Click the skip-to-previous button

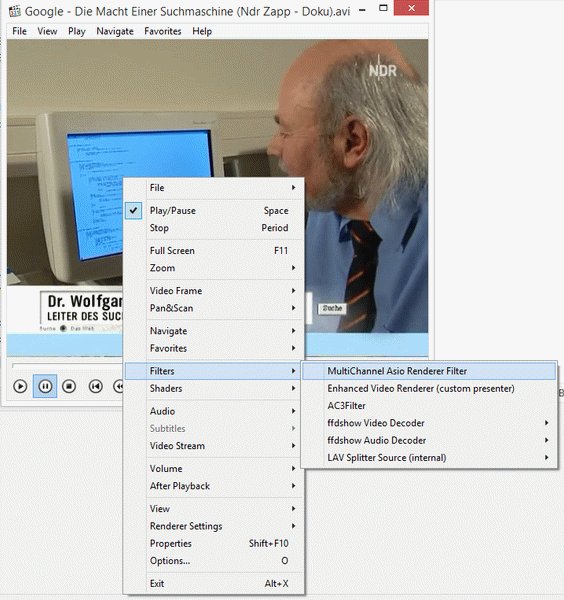pyautogui.click(x=96, y=386)
